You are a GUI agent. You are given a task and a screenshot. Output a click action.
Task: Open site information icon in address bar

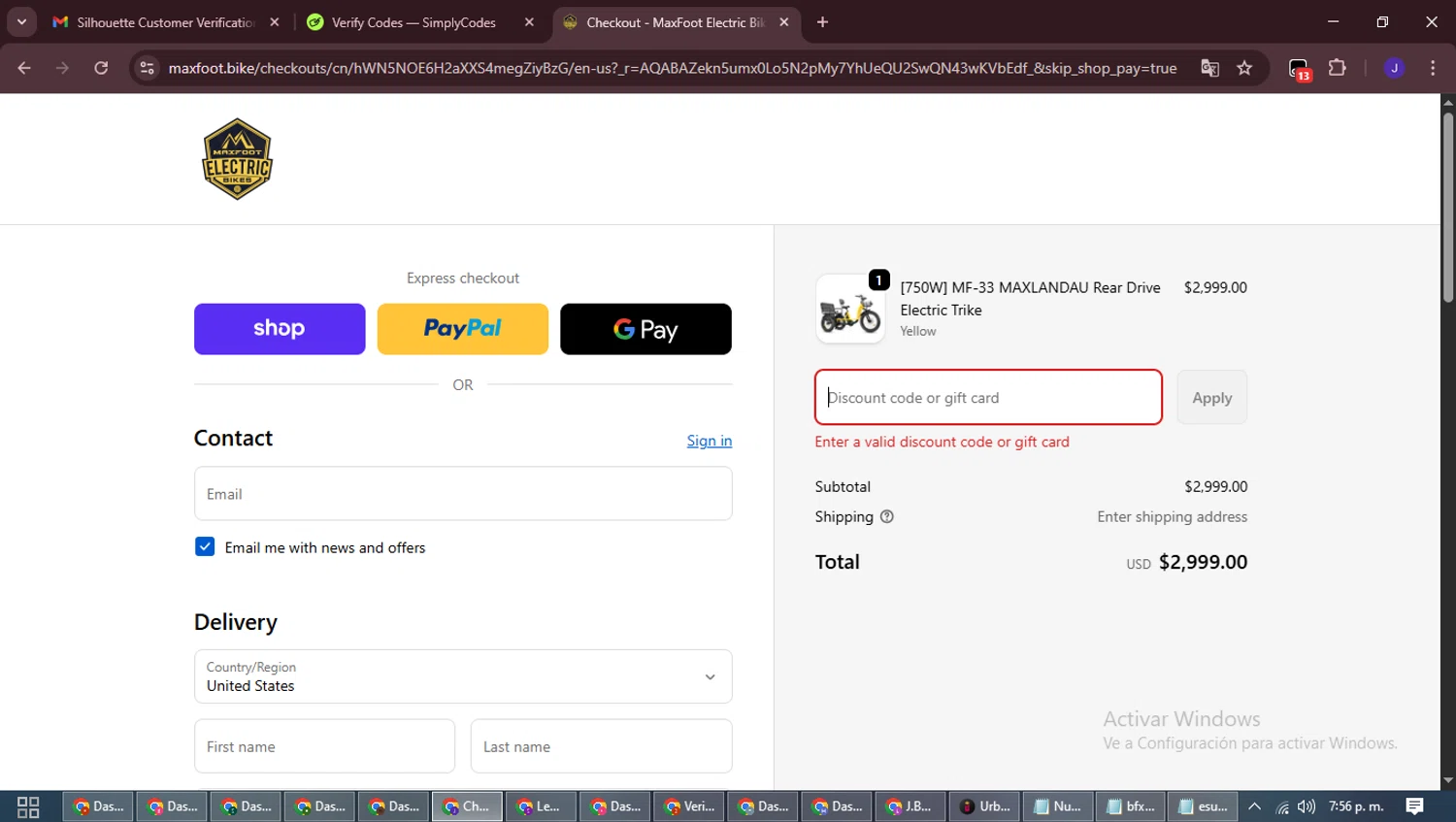[147, 68]
